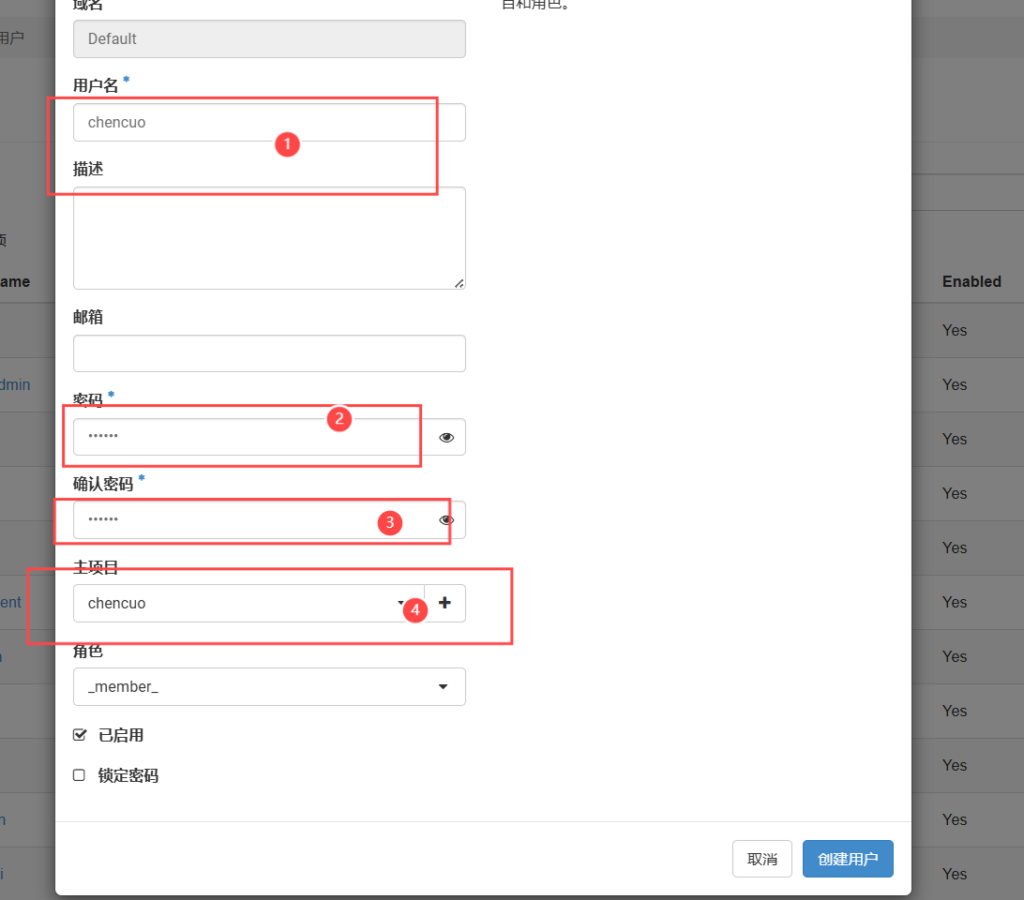The image size is (1024, 900).
Task: Click the red number 2 annotation marker
Action: tap(339, 419)
